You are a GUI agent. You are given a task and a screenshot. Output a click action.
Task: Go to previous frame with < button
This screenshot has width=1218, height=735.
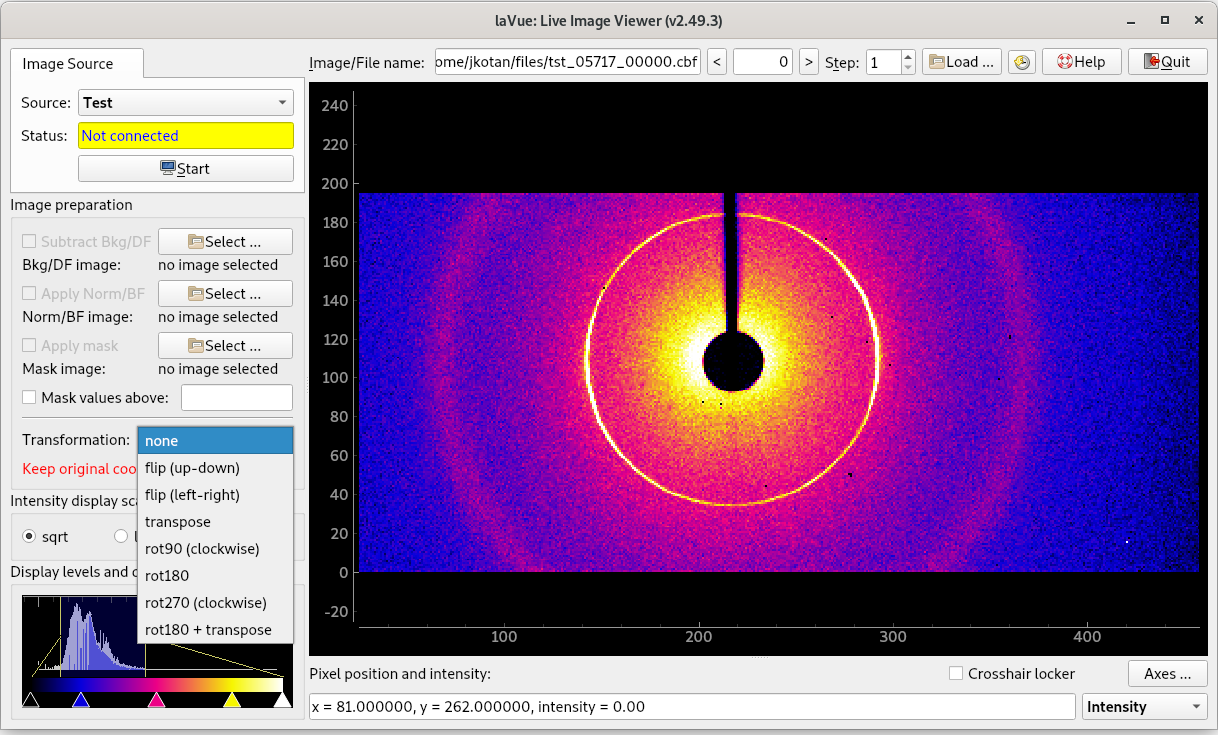(x=717, y=62)
